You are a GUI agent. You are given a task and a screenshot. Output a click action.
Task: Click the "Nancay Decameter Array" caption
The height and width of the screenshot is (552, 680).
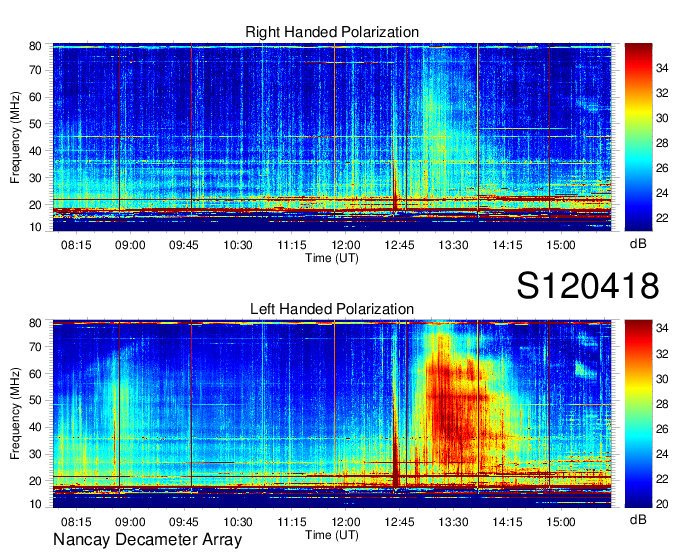(147, 540)
